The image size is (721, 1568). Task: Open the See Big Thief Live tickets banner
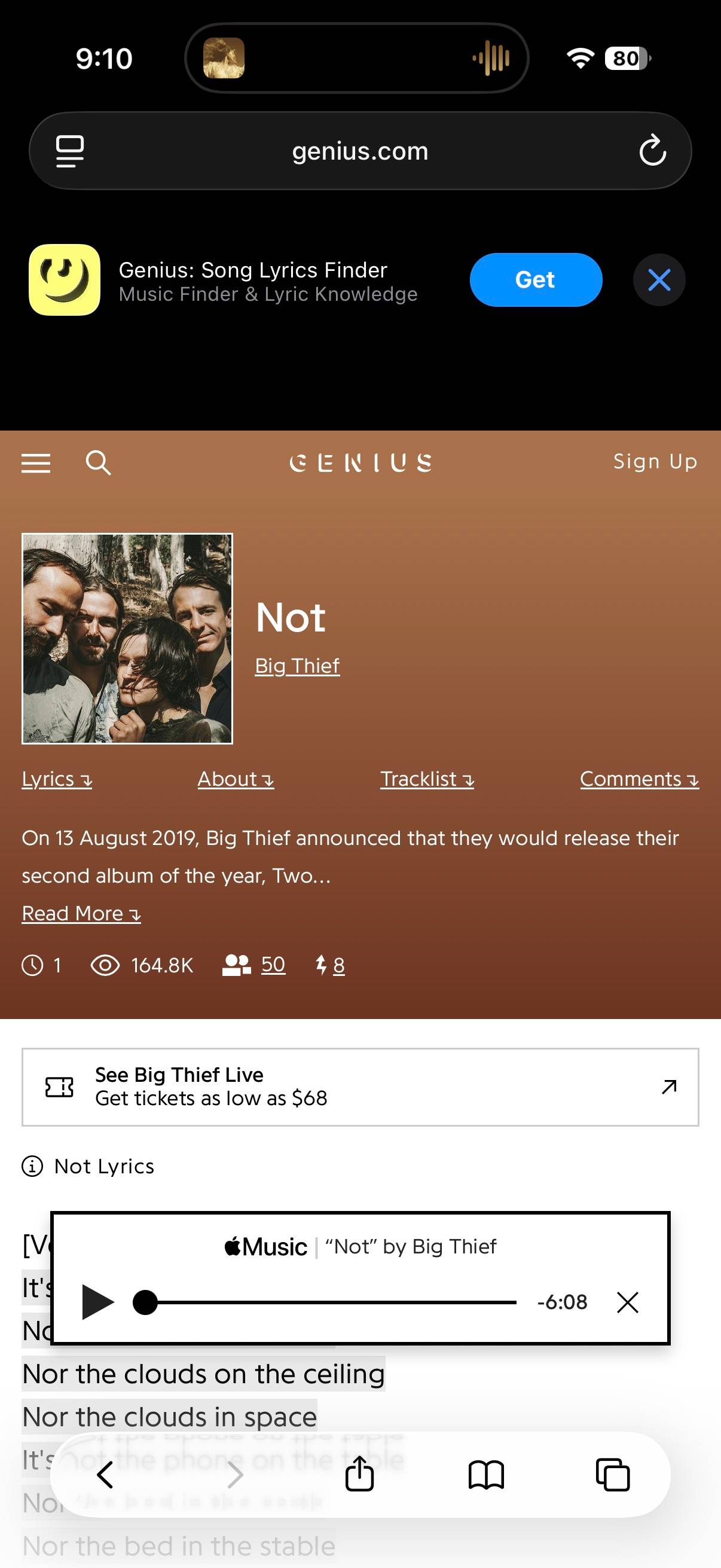(360, 1087)
